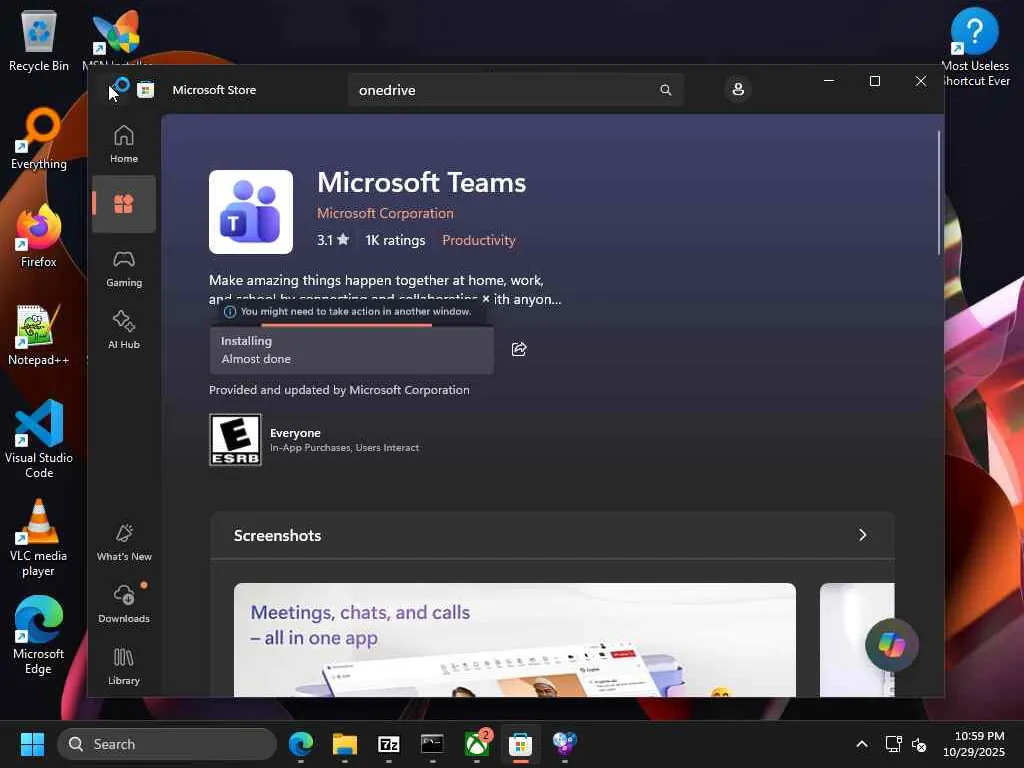Click 'Provided and updated by Microsoft Corporation' text
This screenshot has width=1024, height=768.
[x=339, y=390]
